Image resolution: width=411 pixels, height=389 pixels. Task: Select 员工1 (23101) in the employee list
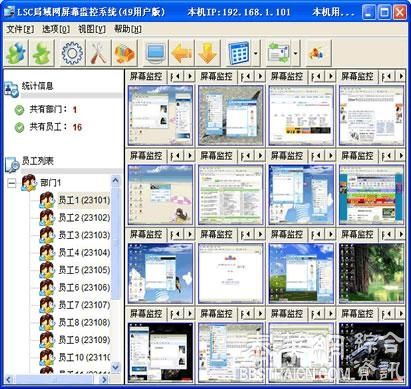point(84,200)
